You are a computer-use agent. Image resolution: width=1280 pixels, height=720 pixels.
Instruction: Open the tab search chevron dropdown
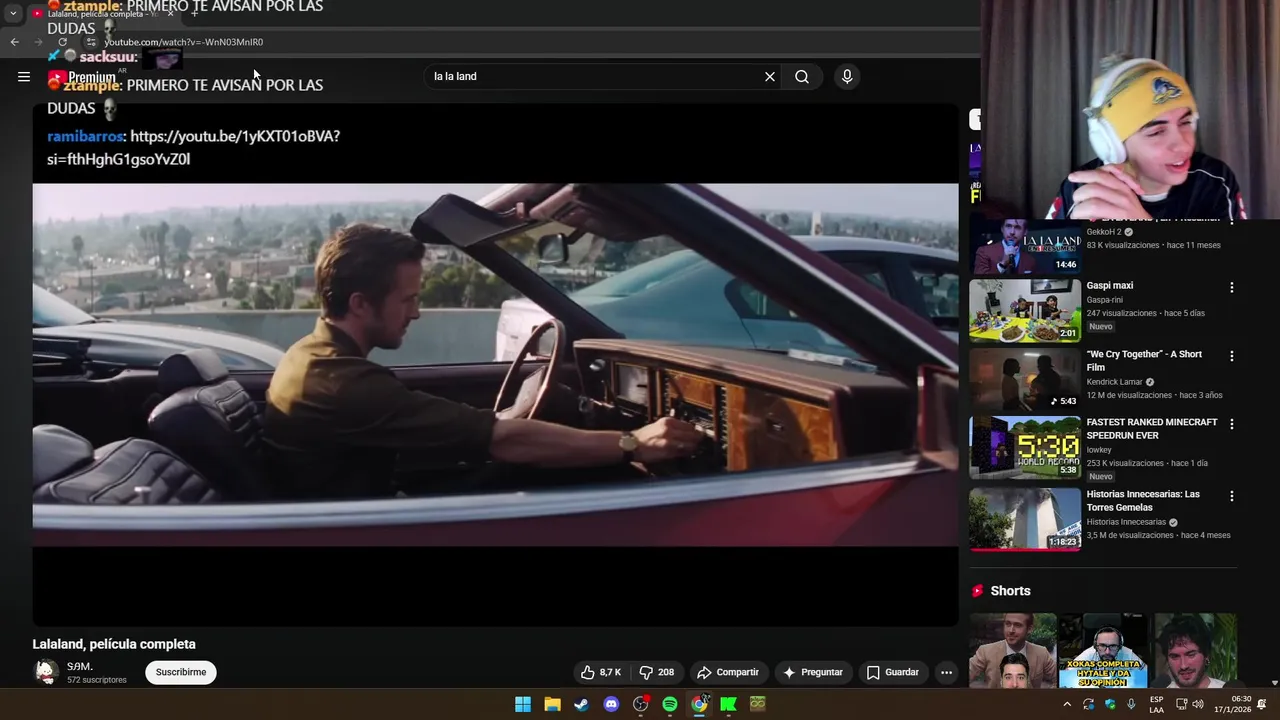pos(13,14)
